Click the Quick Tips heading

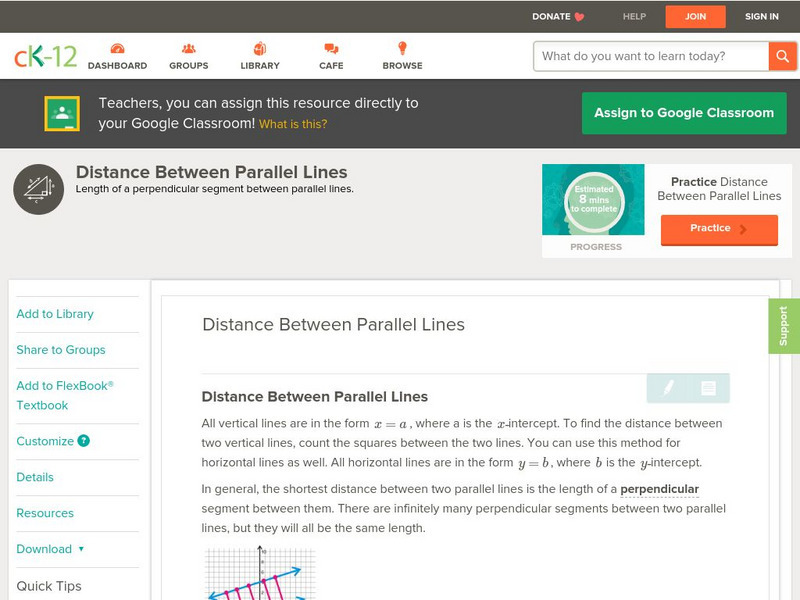tap(49, 586)
